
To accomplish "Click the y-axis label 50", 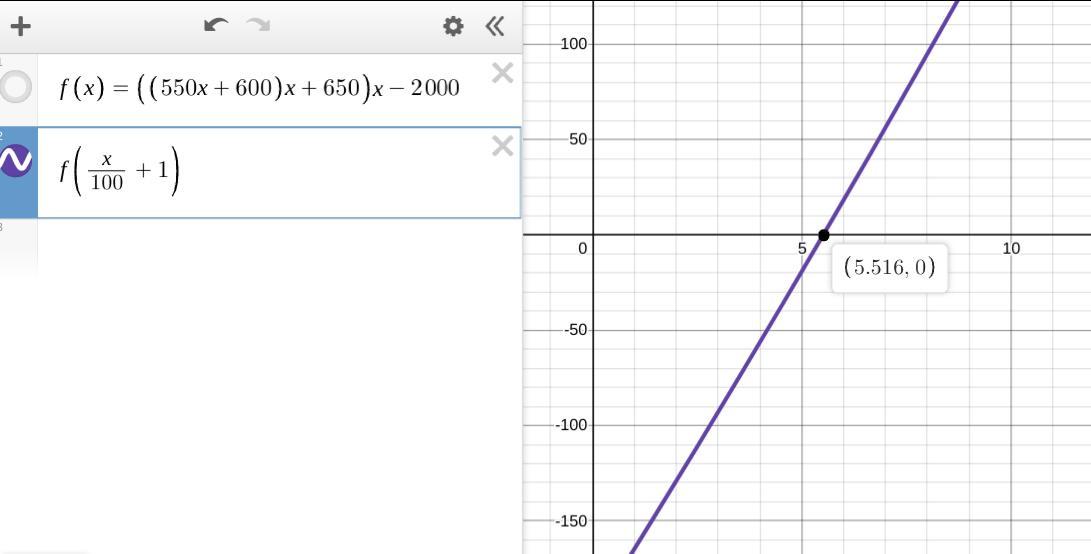I will pos(578,139).
